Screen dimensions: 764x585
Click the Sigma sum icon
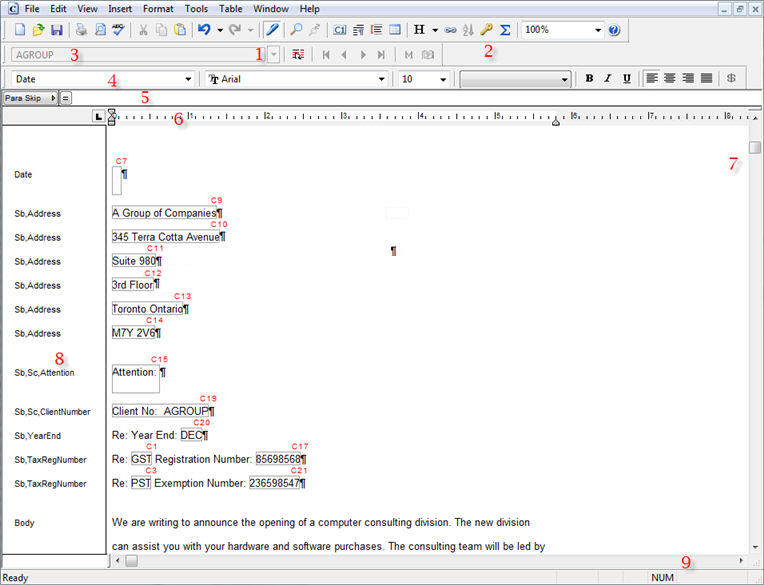coord(505,30)
